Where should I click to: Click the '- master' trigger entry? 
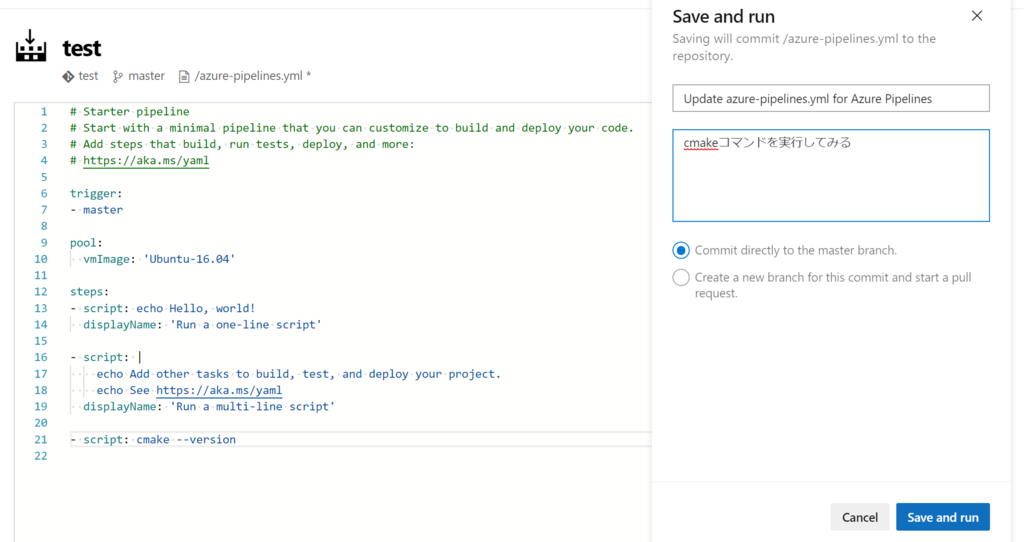point(97,210)
